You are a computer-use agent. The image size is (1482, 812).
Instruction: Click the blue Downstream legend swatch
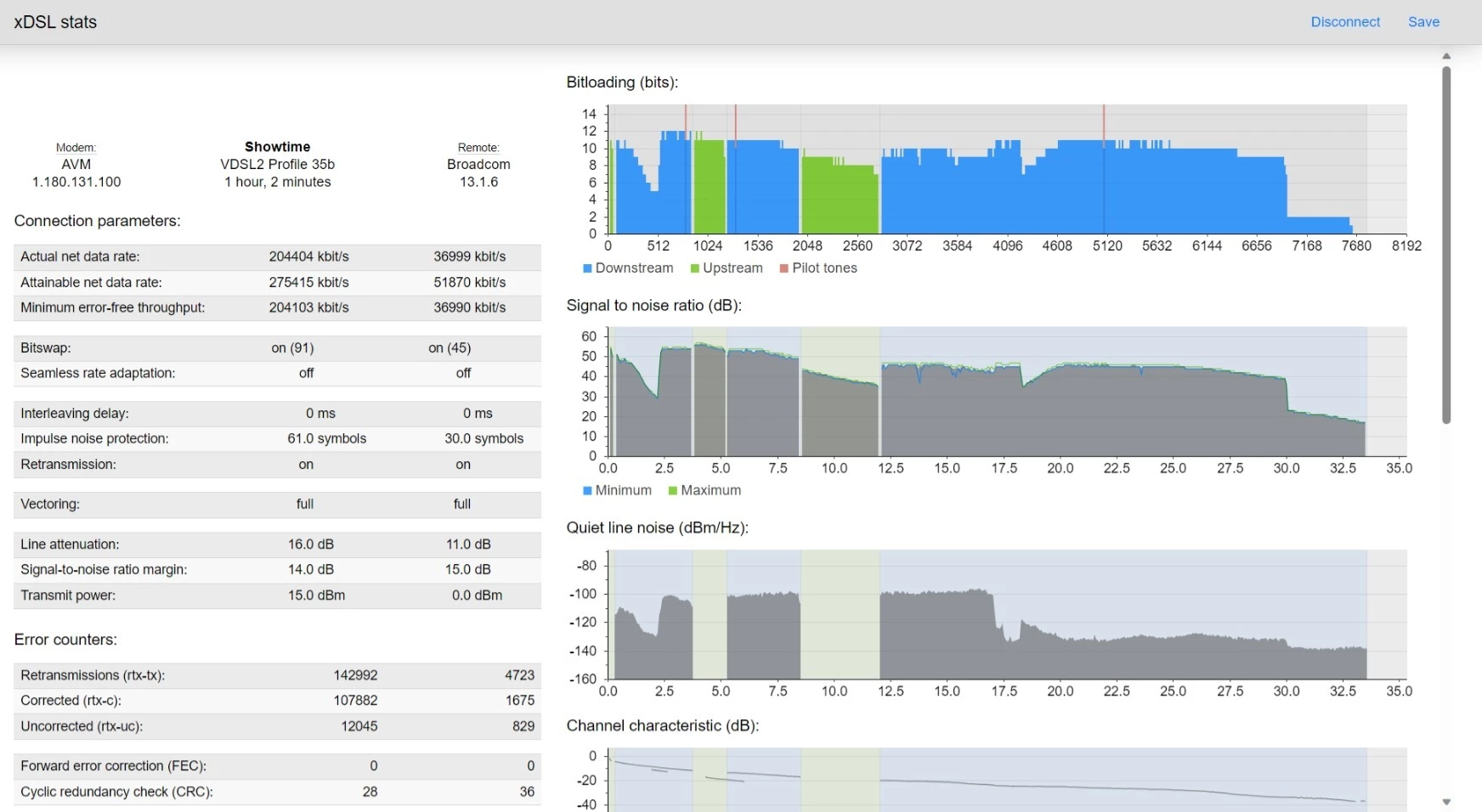[587, 268]
